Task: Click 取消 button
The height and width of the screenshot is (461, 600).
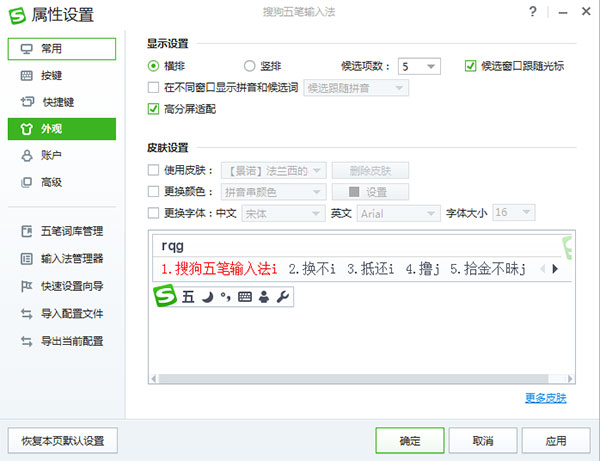Action: (x=483, y=441)
